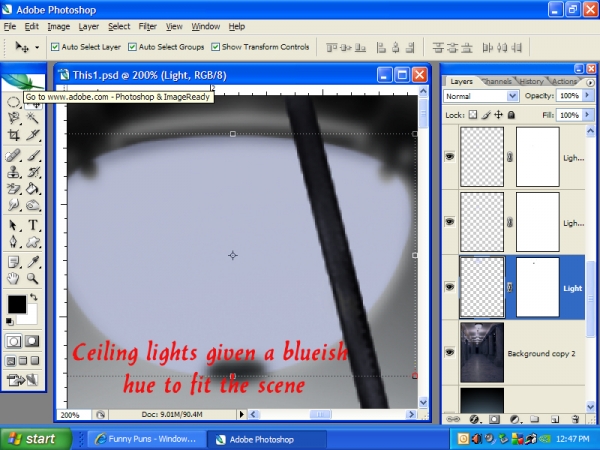Open the Image menu
Screen dimensions: 600x450
coord(59,26)
